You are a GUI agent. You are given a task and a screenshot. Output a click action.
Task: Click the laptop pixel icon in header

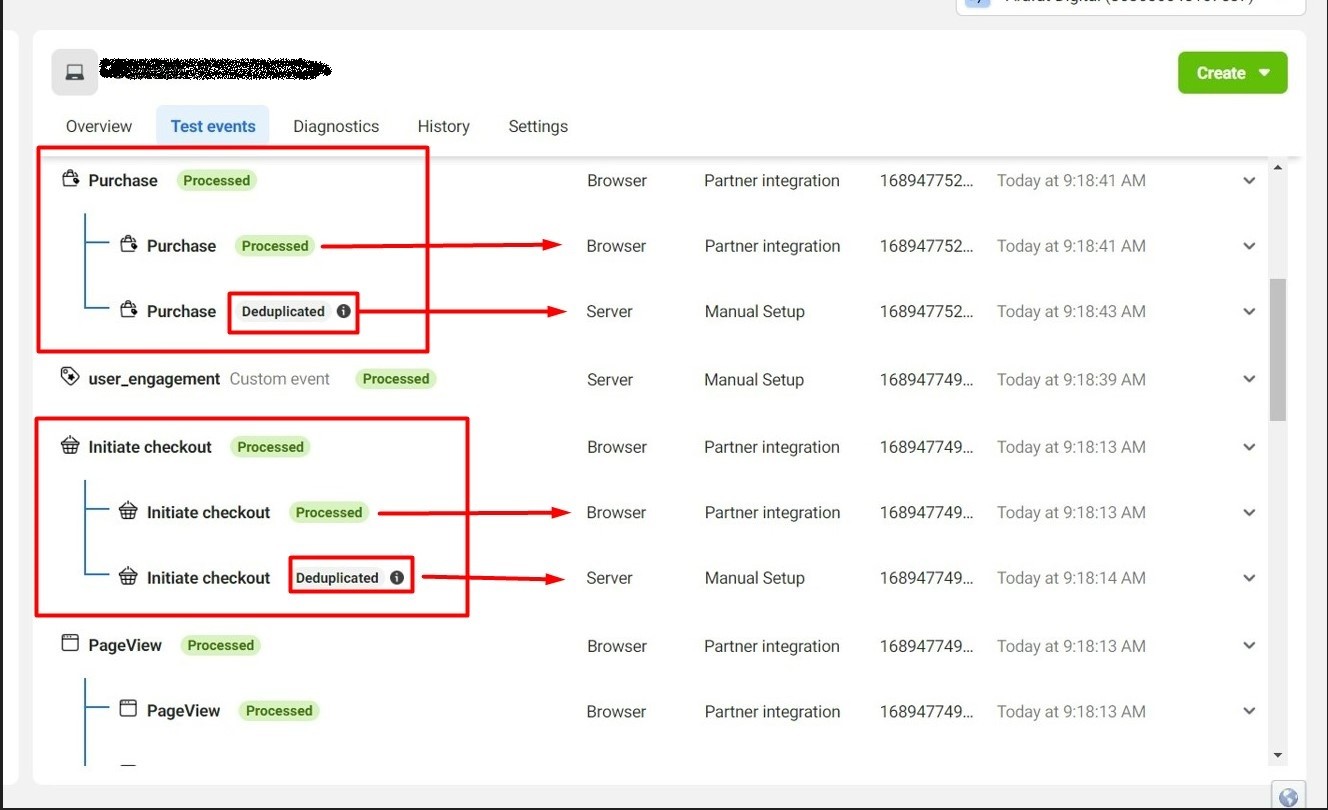coord(75,72)
